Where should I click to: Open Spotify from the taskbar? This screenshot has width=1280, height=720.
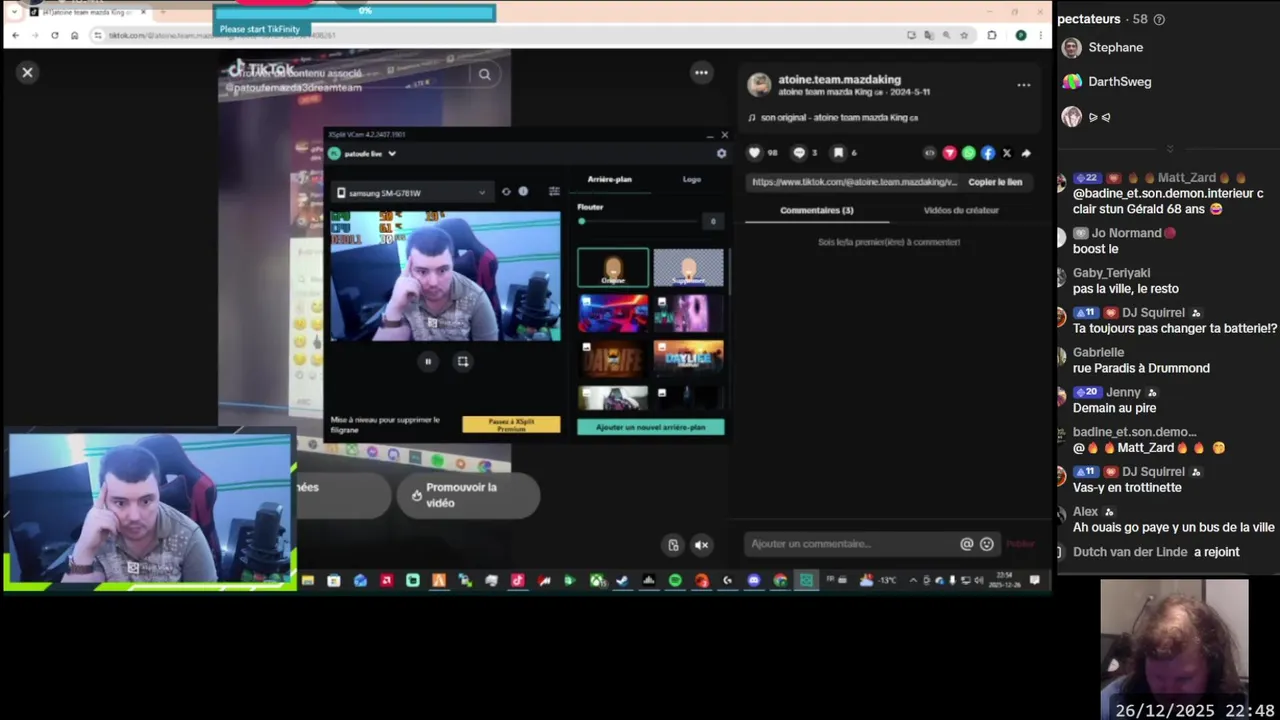point(675,580)
